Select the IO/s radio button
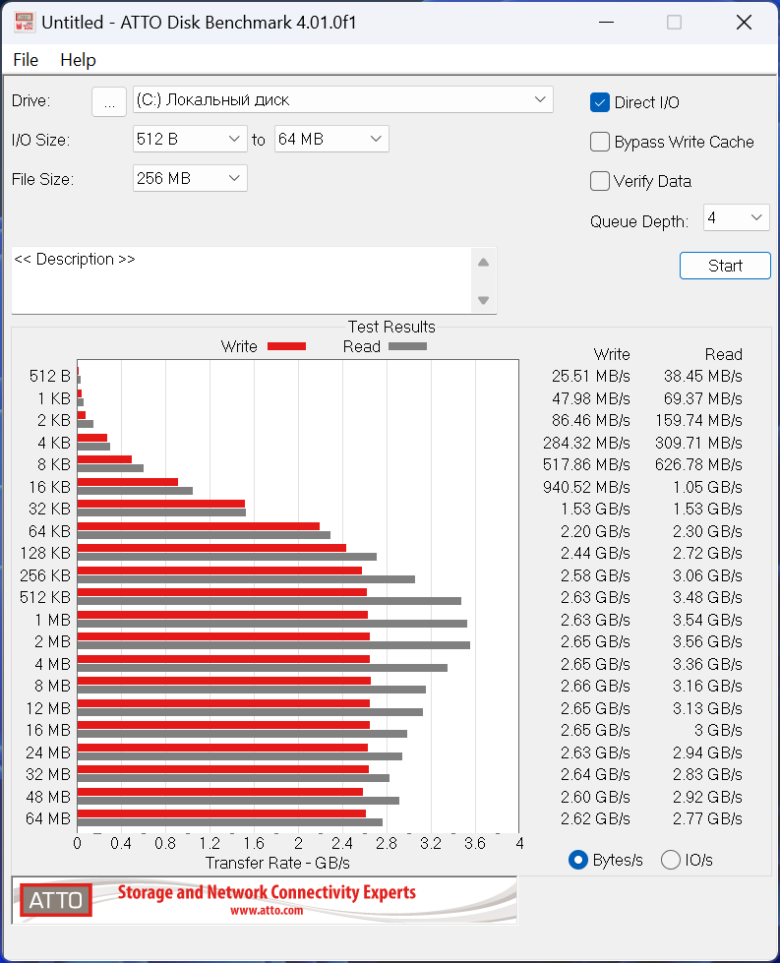Screen dimensions: 780x963 tap(671, 860)
